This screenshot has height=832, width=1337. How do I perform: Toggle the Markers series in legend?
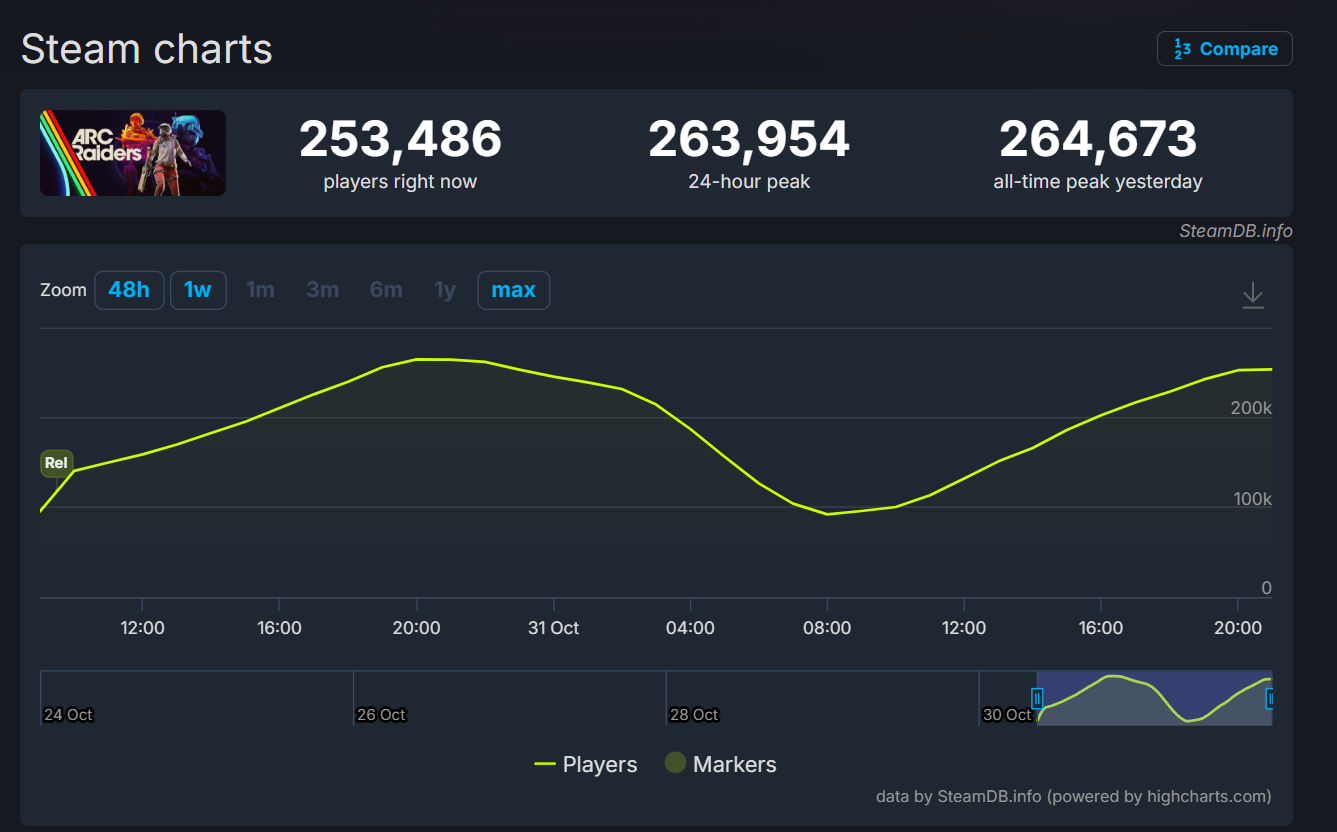pyautogui.click(x=721, y=765)
